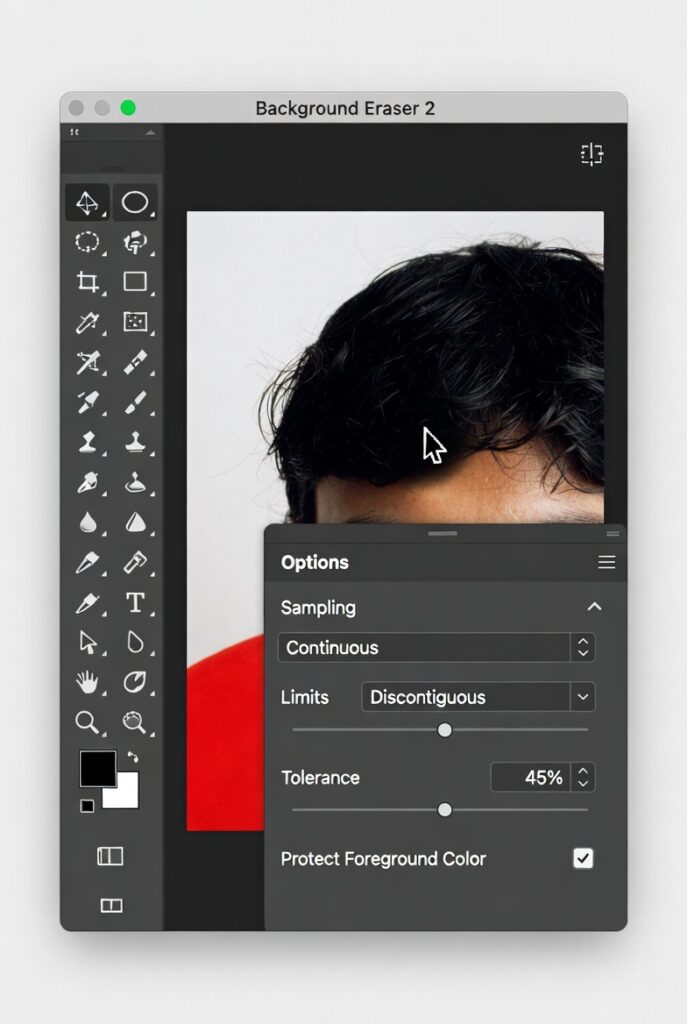
Task: Click the "Sampling" section label
Action: pos(318,607)
